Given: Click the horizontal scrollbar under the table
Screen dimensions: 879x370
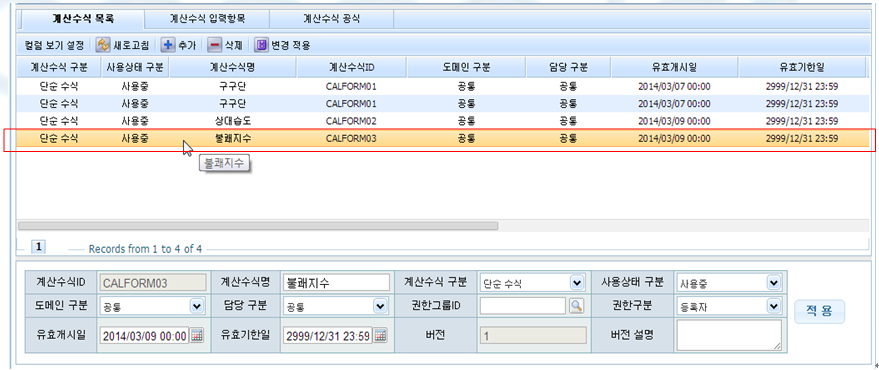Looking at the screenshot, I should tap(258, 225).
